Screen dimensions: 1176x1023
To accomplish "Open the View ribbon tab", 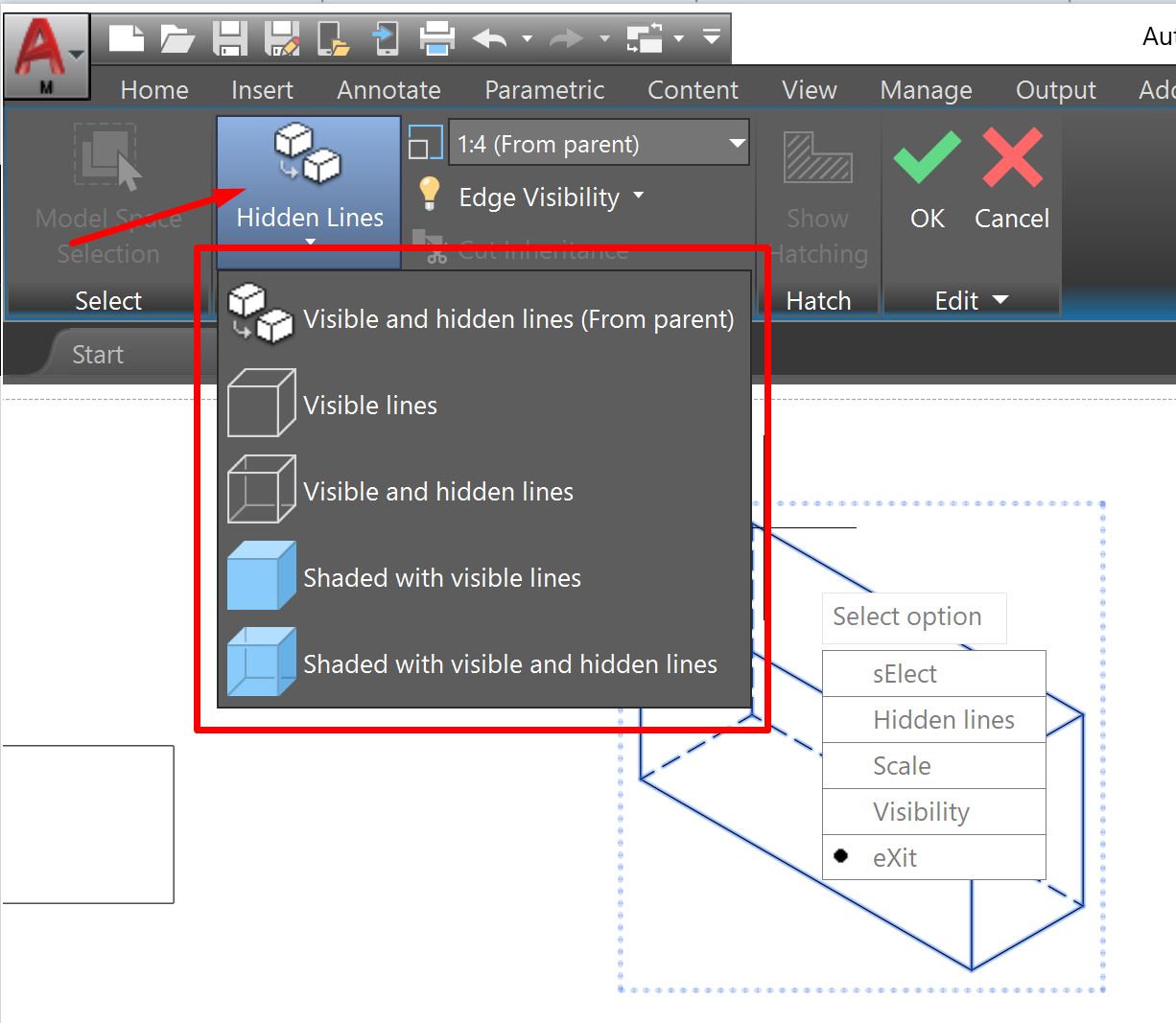I will (809, 89).
